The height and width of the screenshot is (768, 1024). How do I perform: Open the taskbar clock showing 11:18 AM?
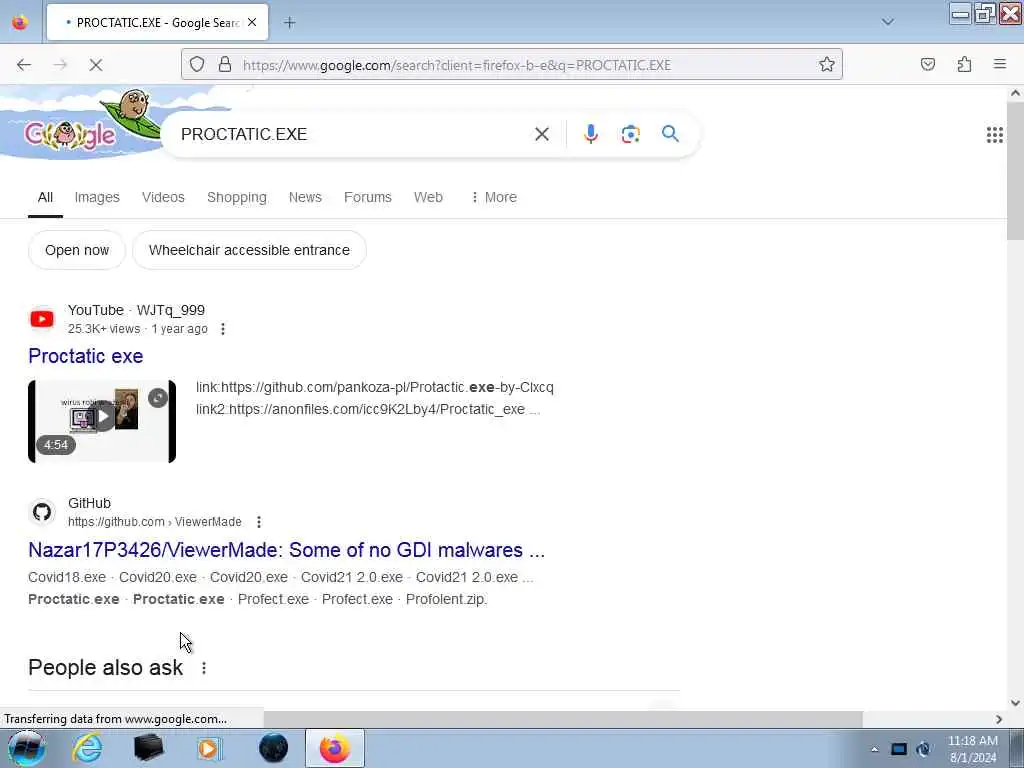coord(972,749)
